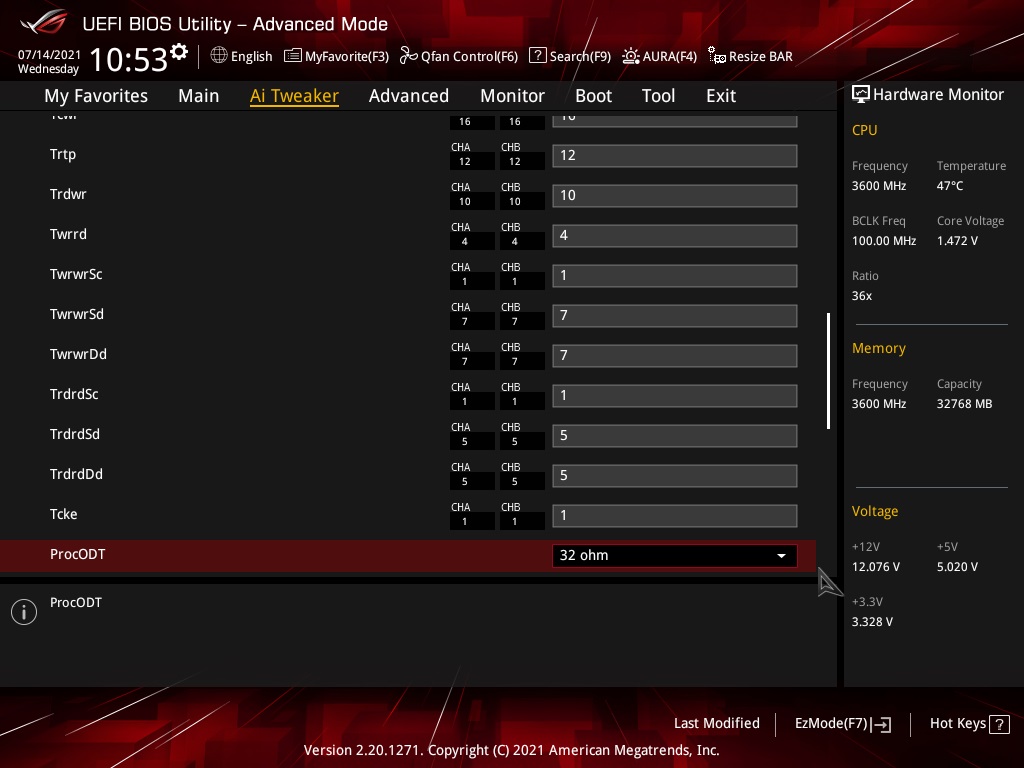
Task: Edit the Trdwr value field
Action: (x=675, y=195)
